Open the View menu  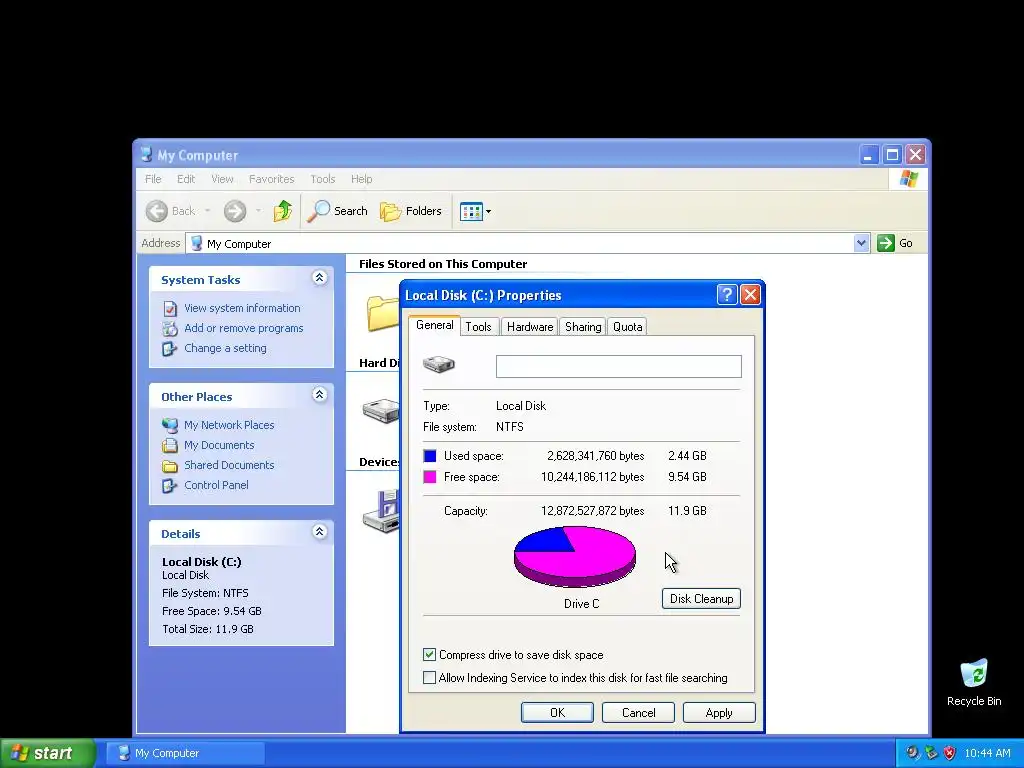click(x=222, y=179)
